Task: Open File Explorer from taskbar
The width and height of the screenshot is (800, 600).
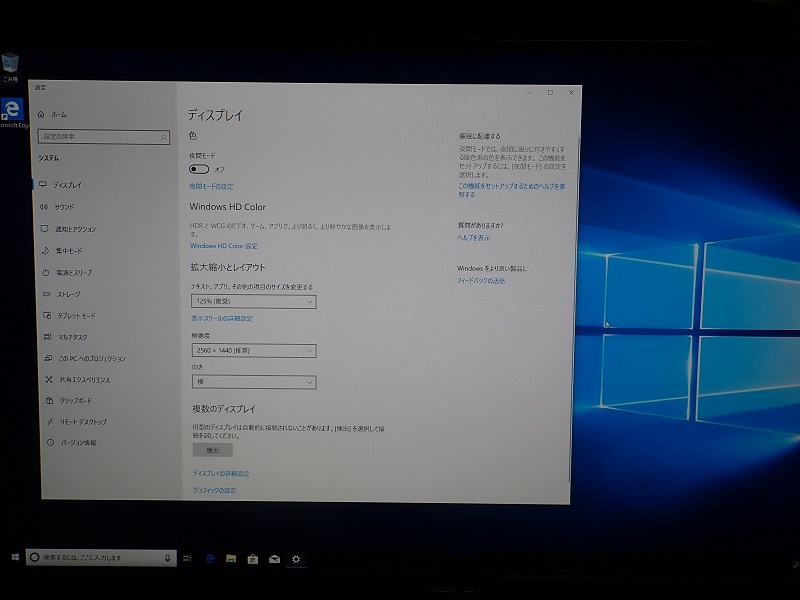Action: pyautogui.click(x=231, y=559)
